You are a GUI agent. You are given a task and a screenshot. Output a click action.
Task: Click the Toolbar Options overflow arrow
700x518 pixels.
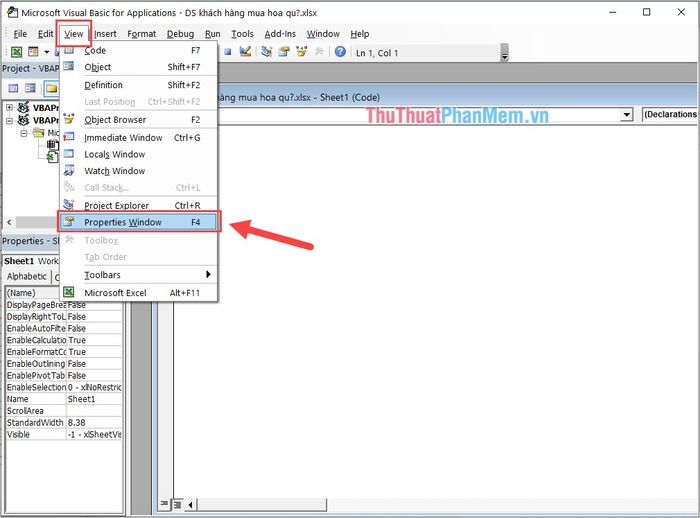click(x=504, y=53)
